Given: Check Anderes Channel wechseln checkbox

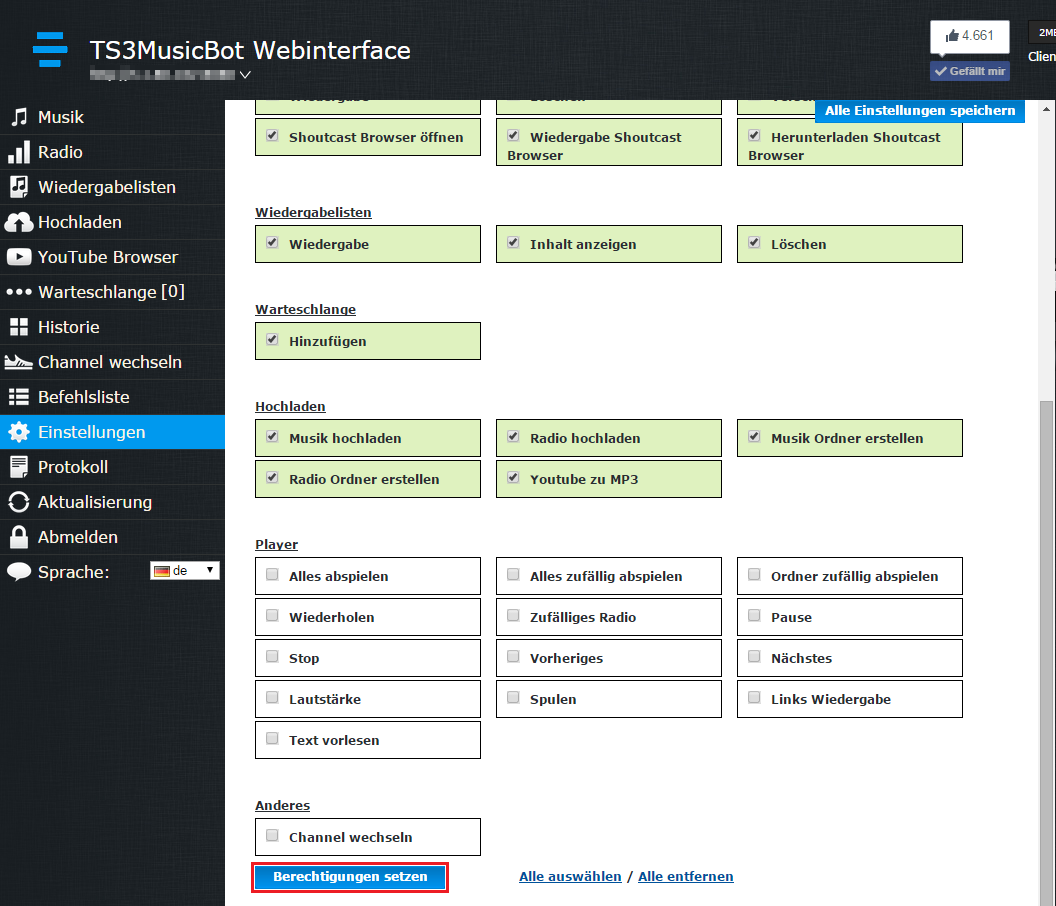Looking at the screenshot, I should click(x=272, y=836).
